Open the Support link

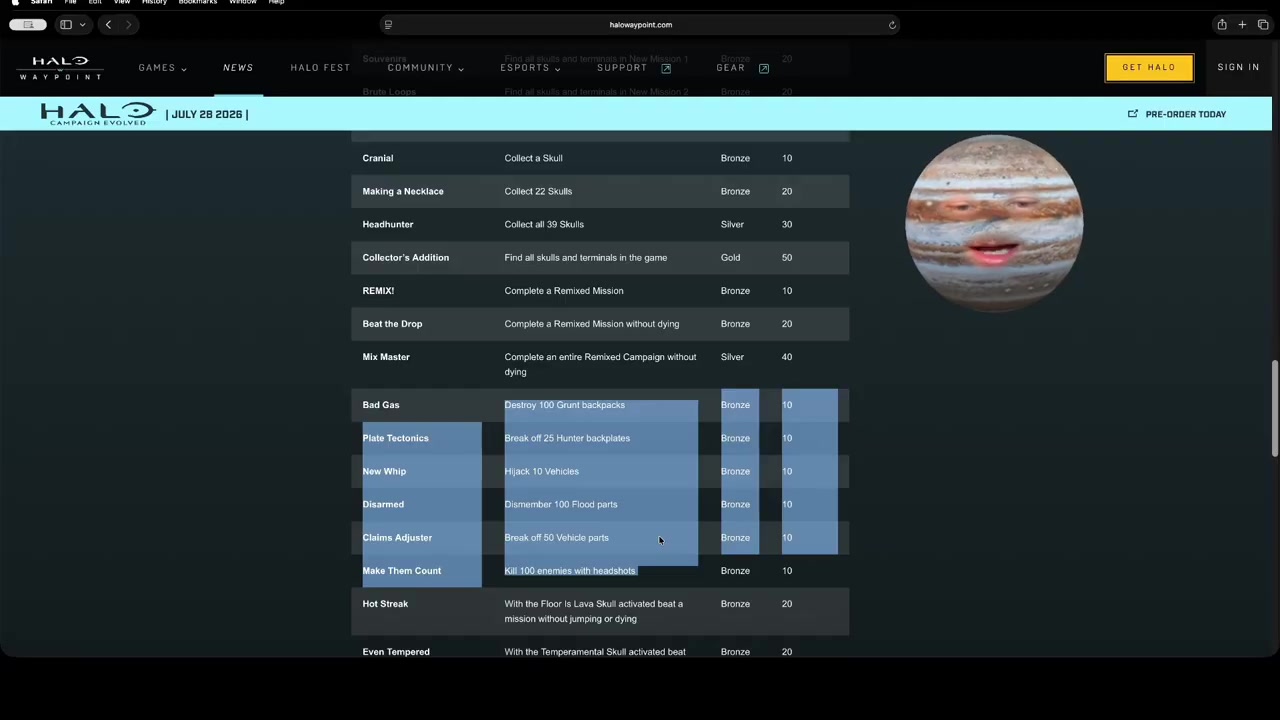622,68
